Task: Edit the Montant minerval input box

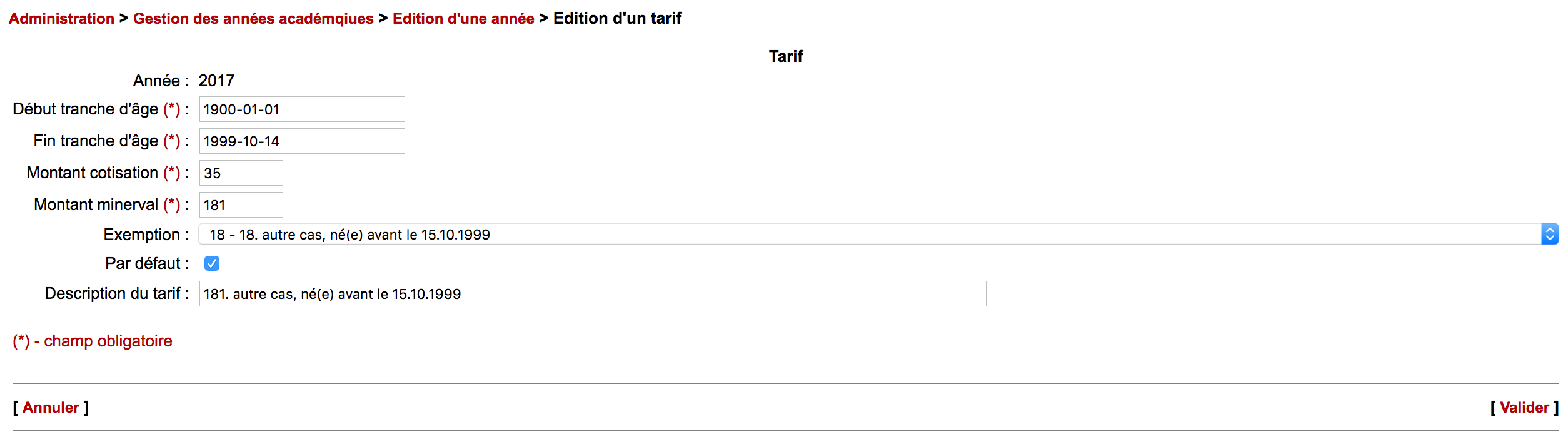Action: pyautogui.click(x=241, y=205)
